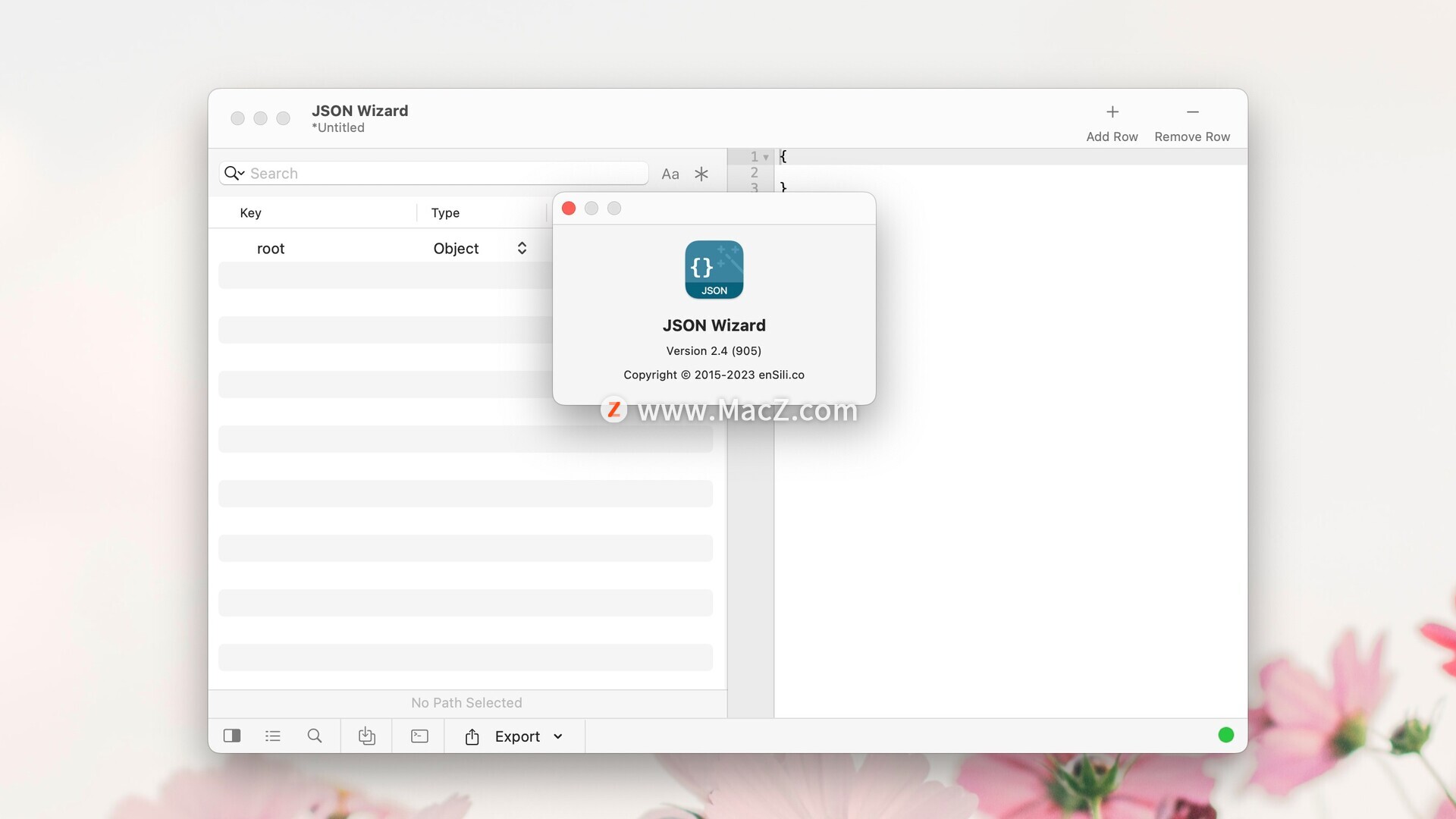Click the No Path Selected status bar
This screenshot has height=819, width=1456.
pos(467,703)
